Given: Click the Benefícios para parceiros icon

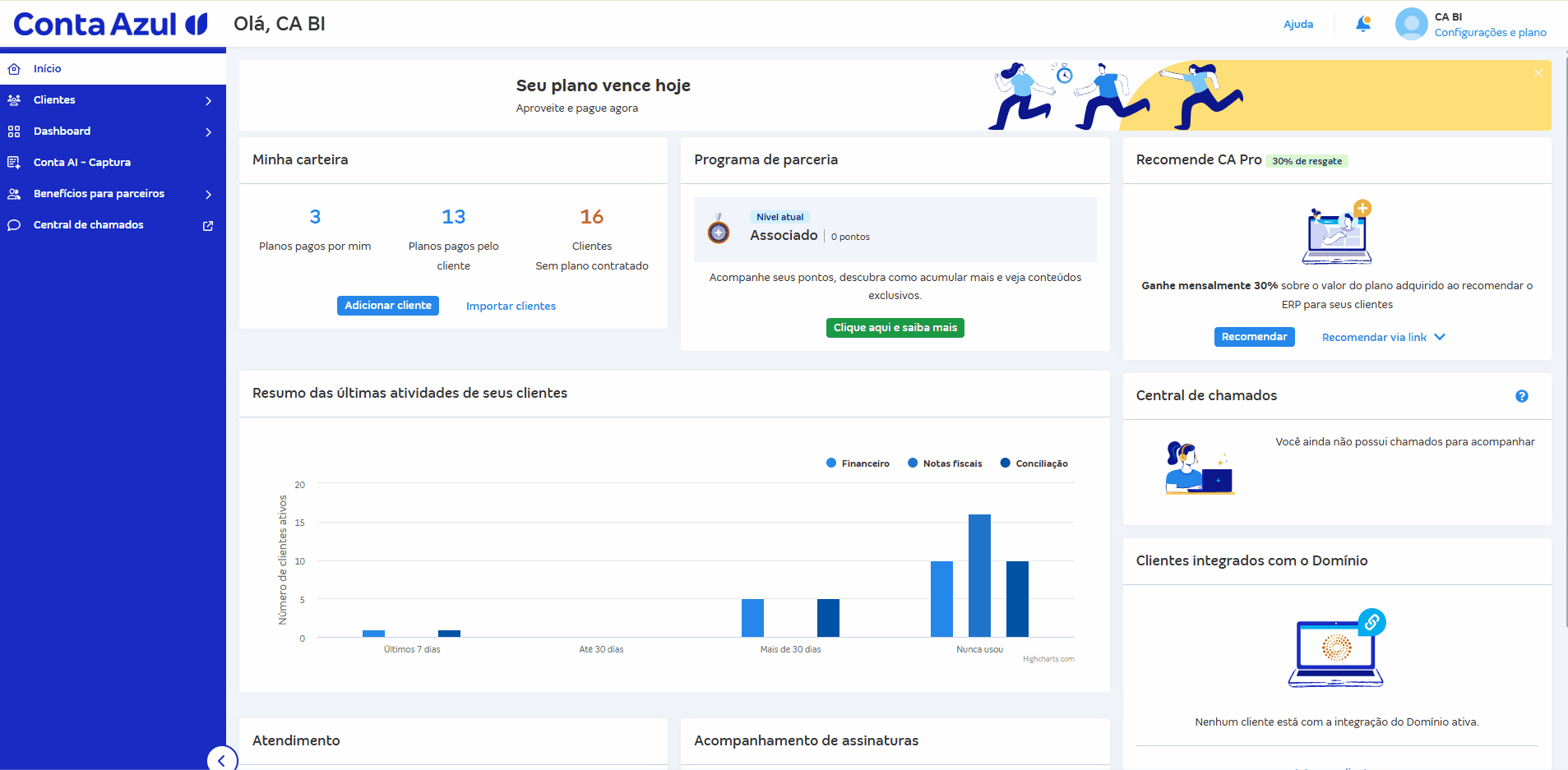Looking at the screenshot, I should tap(15, 193).
